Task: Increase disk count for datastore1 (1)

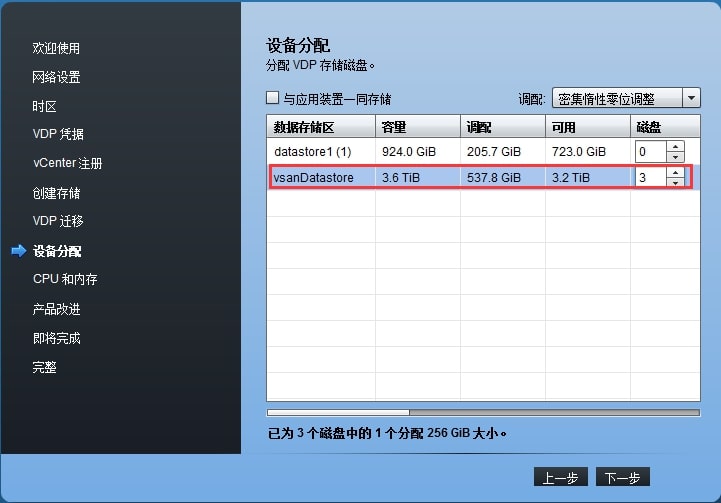Action: pyautogui.click(x=675, y=147)
